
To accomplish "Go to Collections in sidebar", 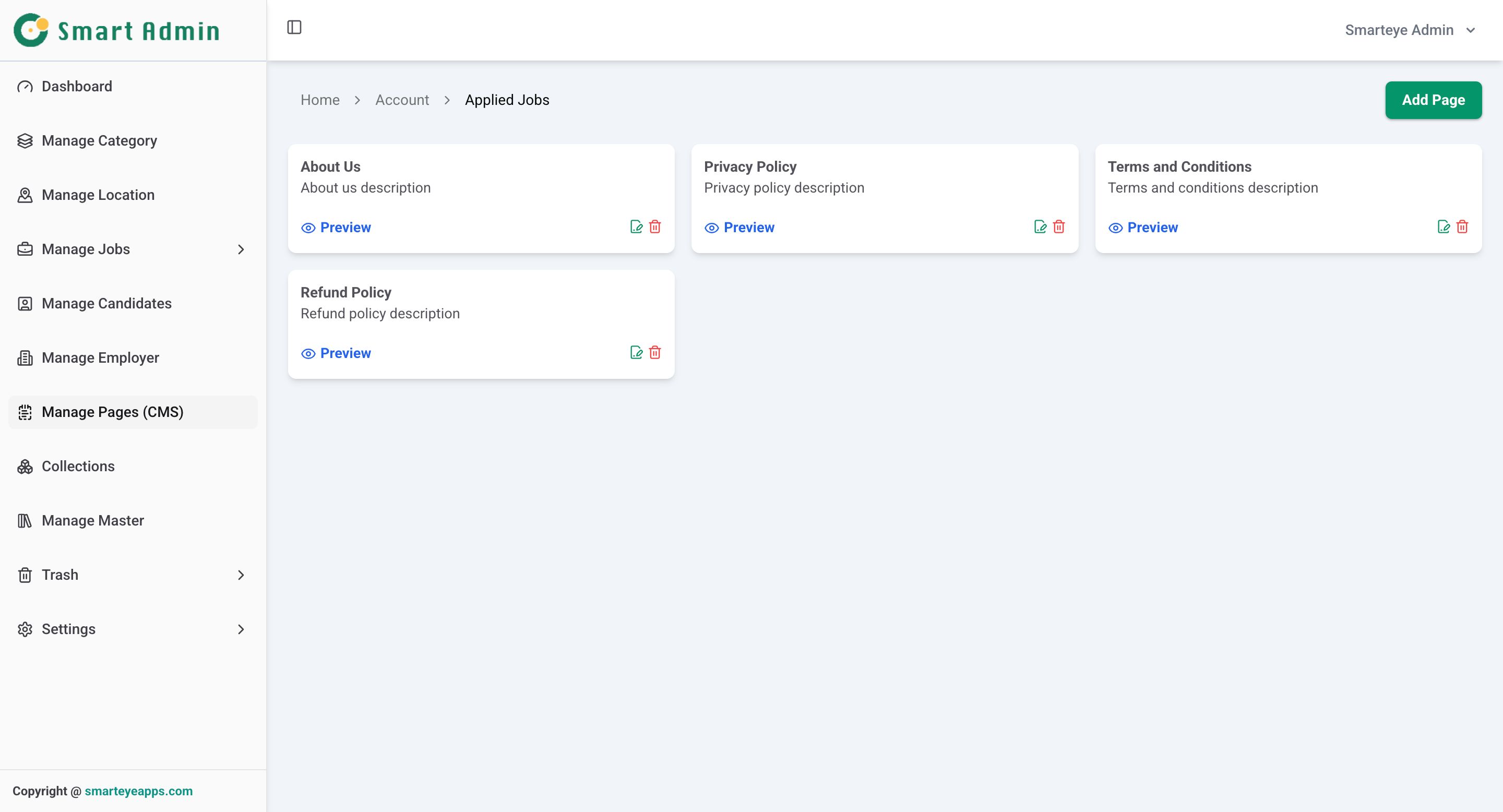I will pos(78,466).
